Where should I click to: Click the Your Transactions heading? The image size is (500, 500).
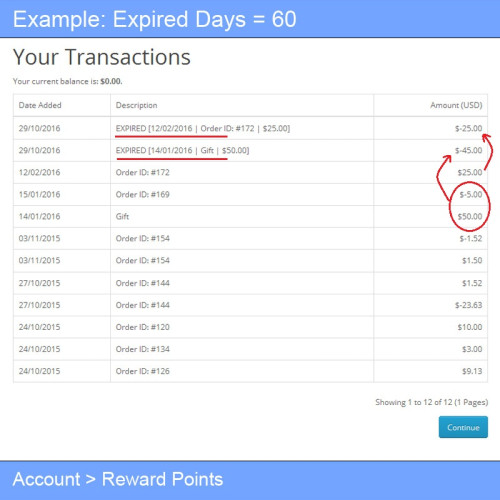coord(102,57)
